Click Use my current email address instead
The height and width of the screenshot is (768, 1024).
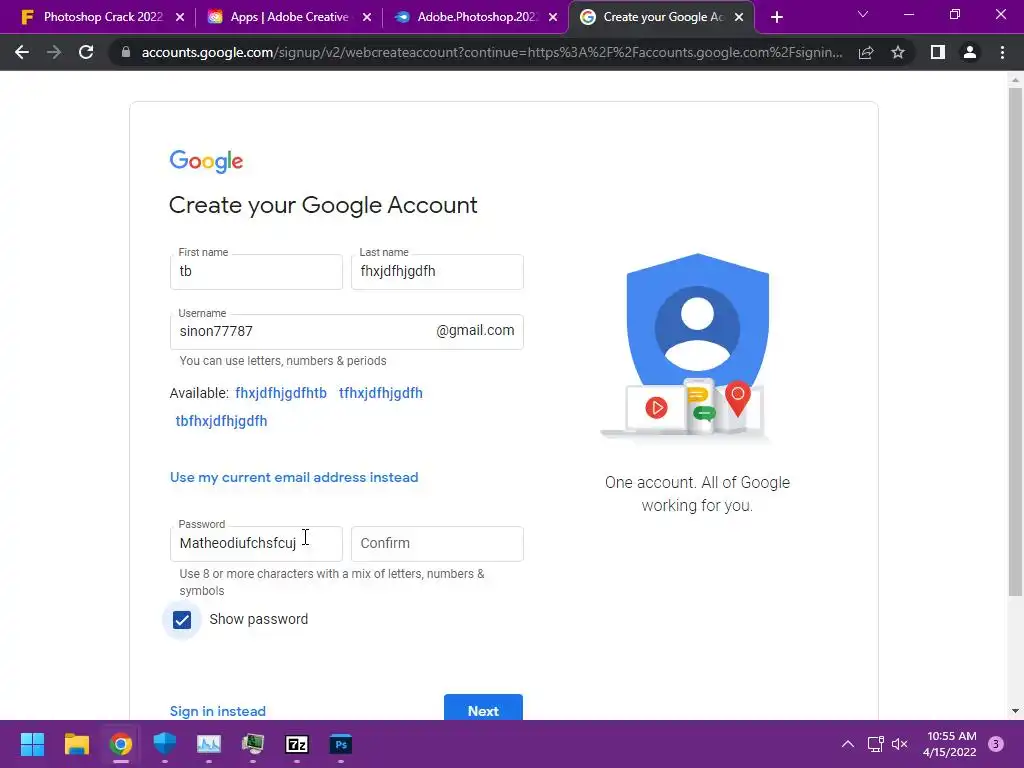(294, 477)
